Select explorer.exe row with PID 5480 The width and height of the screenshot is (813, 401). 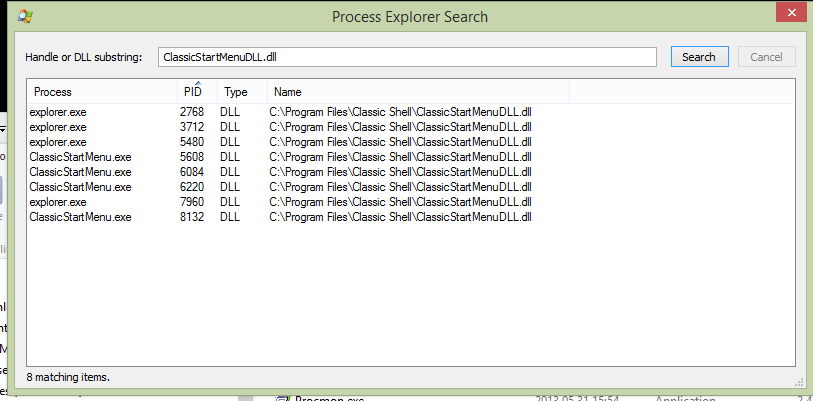[x=410, y=142]
